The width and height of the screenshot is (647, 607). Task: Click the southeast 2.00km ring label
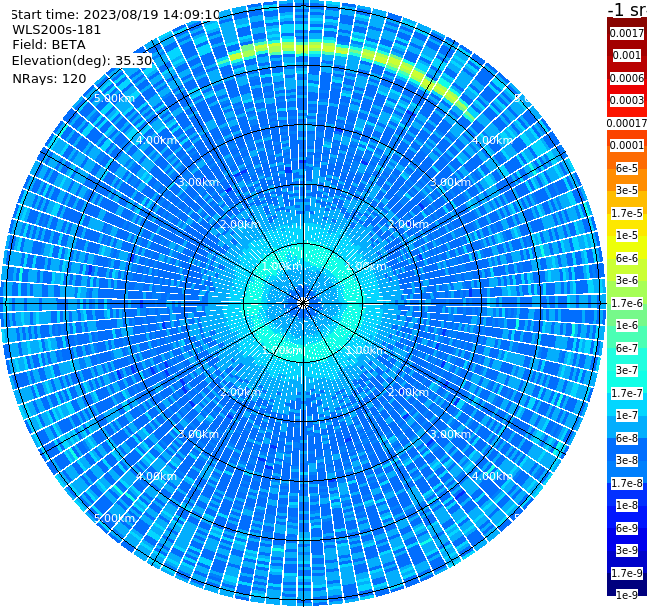click(x=408, y=392)
